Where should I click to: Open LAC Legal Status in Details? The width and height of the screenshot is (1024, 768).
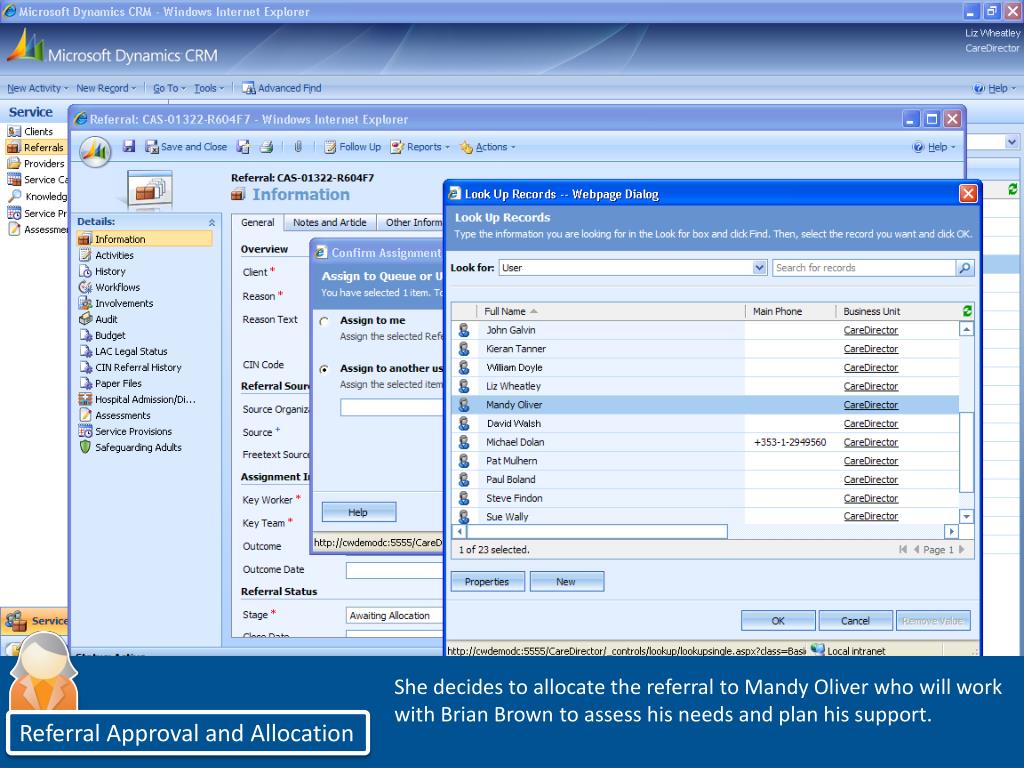coord(131,351)
